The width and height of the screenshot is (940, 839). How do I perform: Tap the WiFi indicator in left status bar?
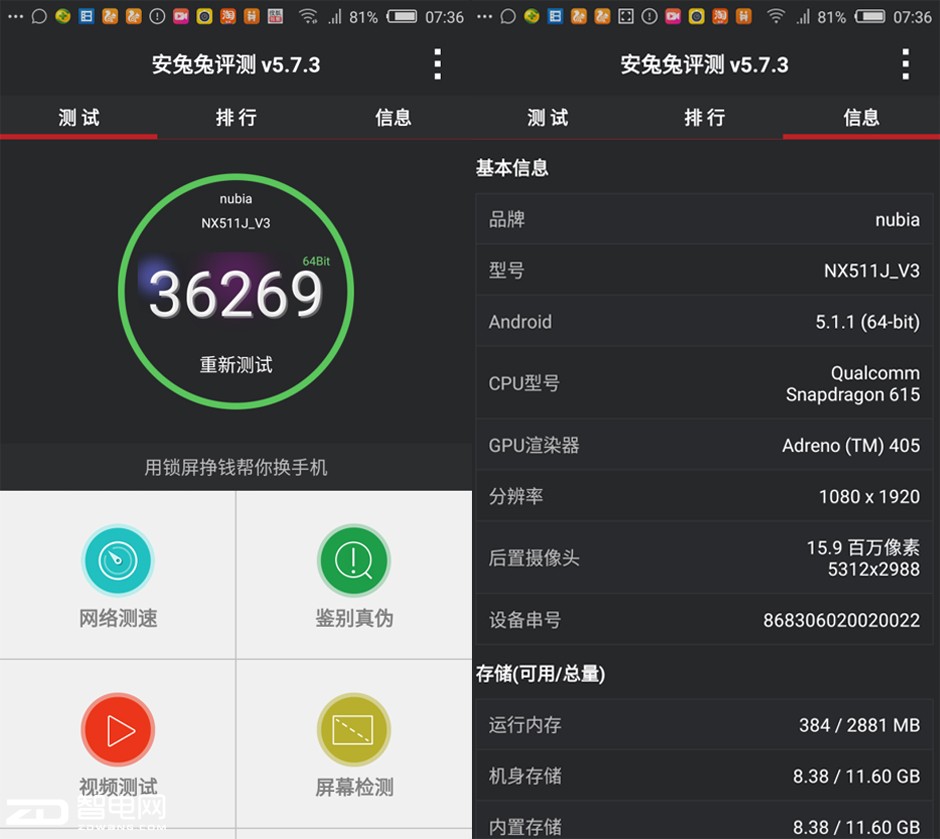pos(308,16)
